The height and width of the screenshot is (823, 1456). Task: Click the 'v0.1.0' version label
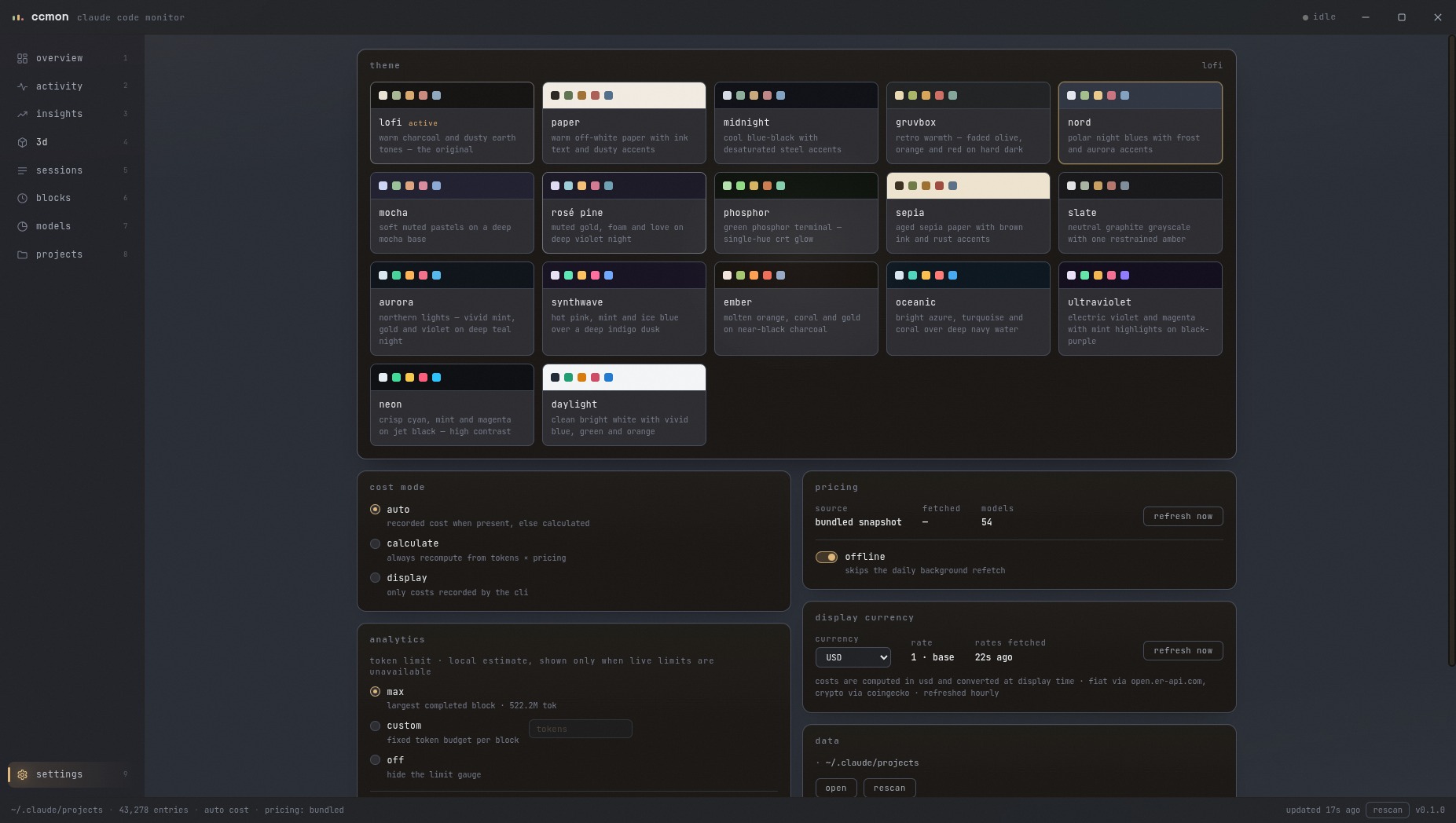1430,810
